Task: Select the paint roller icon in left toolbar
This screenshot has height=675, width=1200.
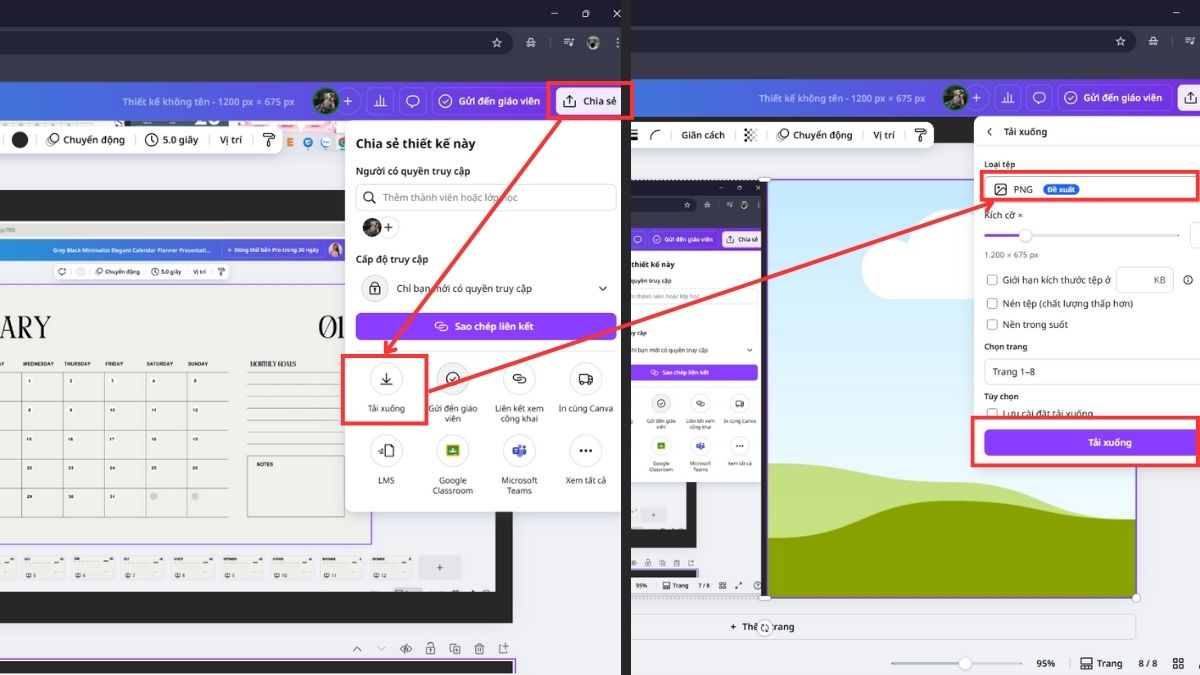Action: [267, 140]
